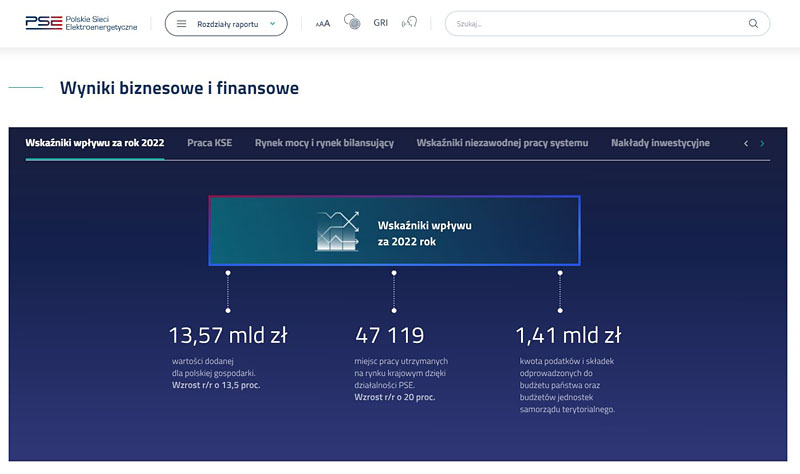Click the 47 119 jobs figure

point(390,336)
